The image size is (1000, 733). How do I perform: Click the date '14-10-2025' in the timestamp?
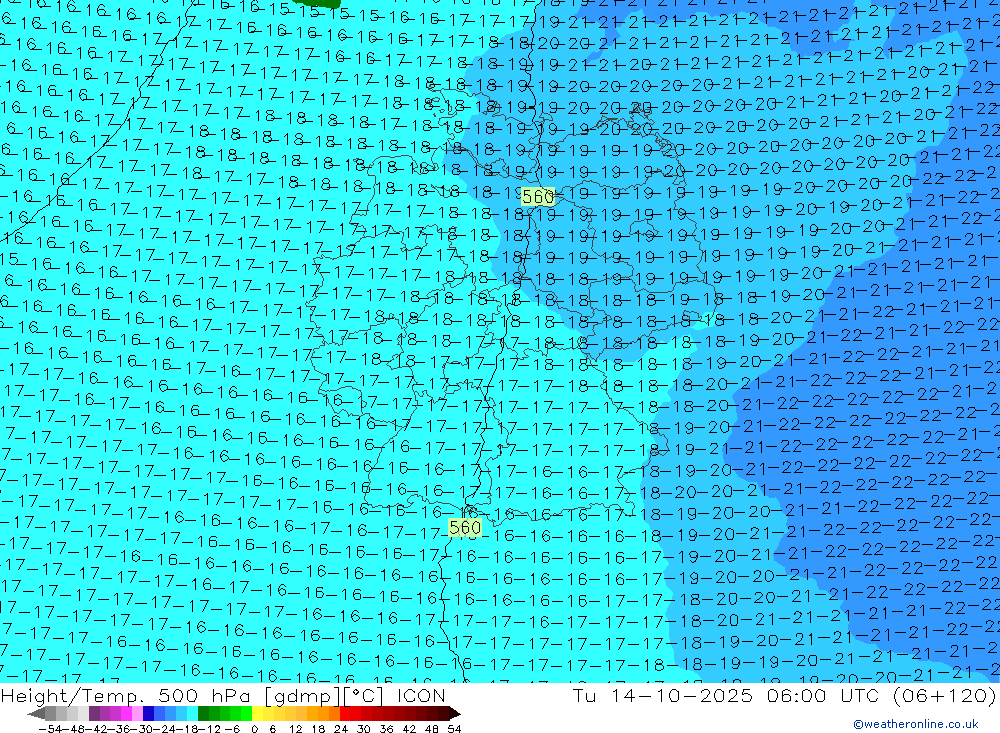682,695
